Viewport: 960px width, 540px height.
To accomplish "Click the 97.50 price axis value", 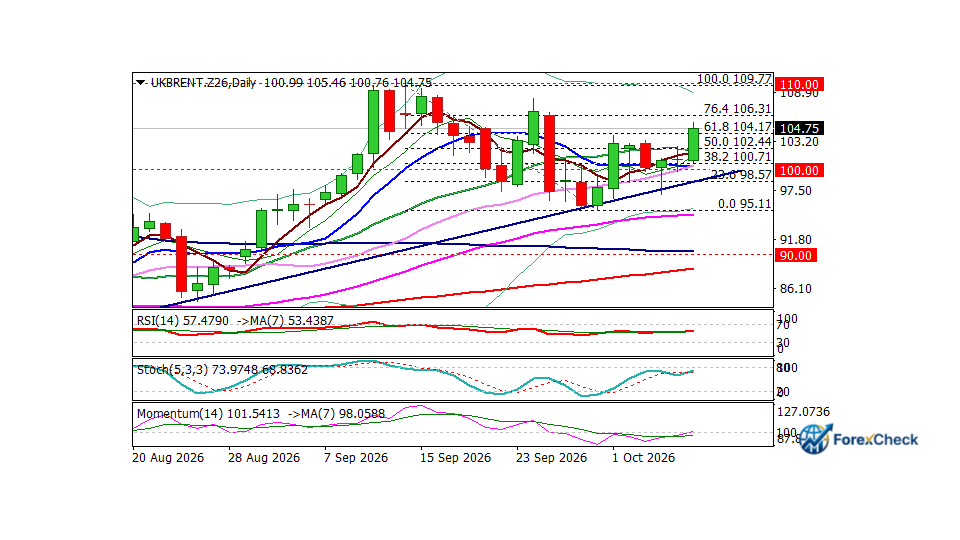I will coord(795,191).
